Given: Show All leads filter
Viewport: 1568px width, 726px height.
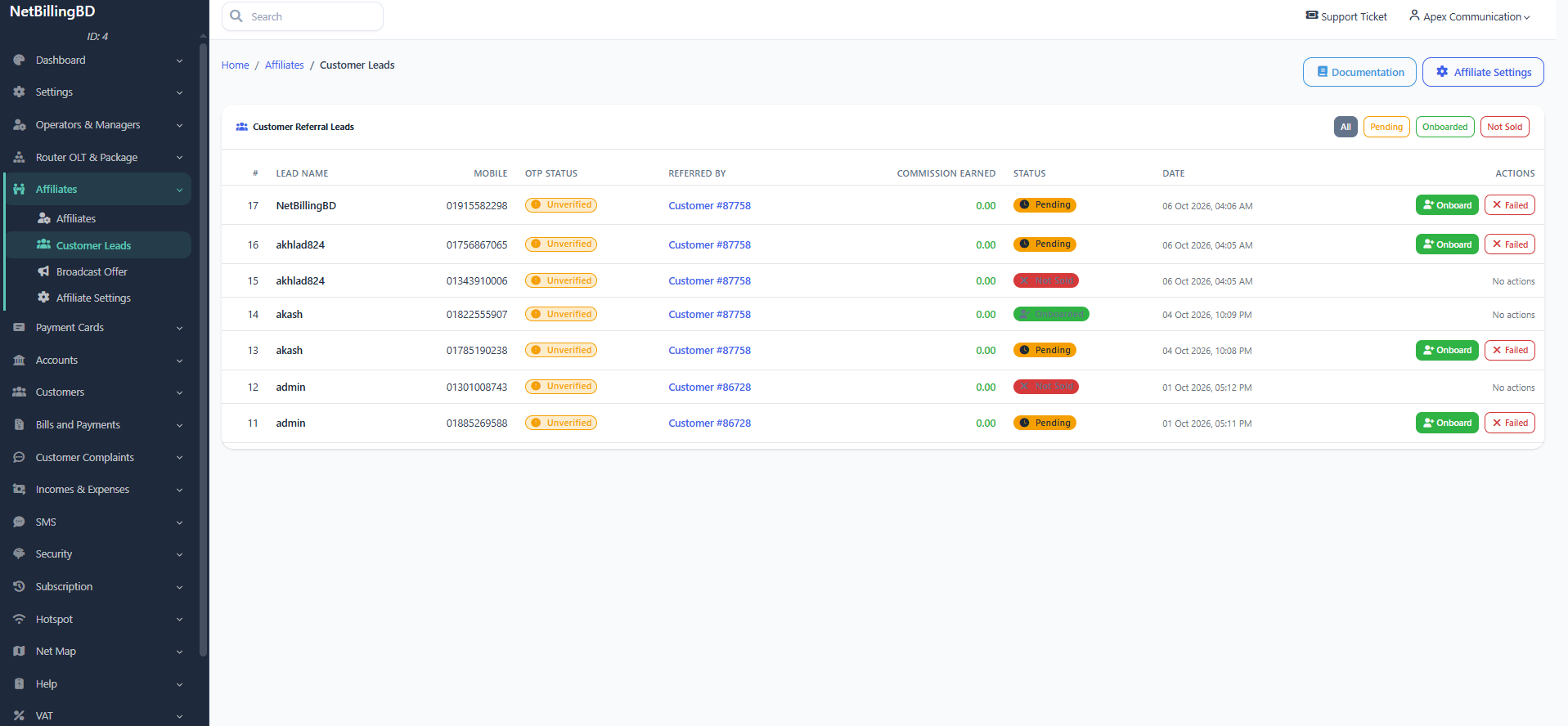Looking at the screenshot, I should pyautogui.click(x=1346, y=127).
